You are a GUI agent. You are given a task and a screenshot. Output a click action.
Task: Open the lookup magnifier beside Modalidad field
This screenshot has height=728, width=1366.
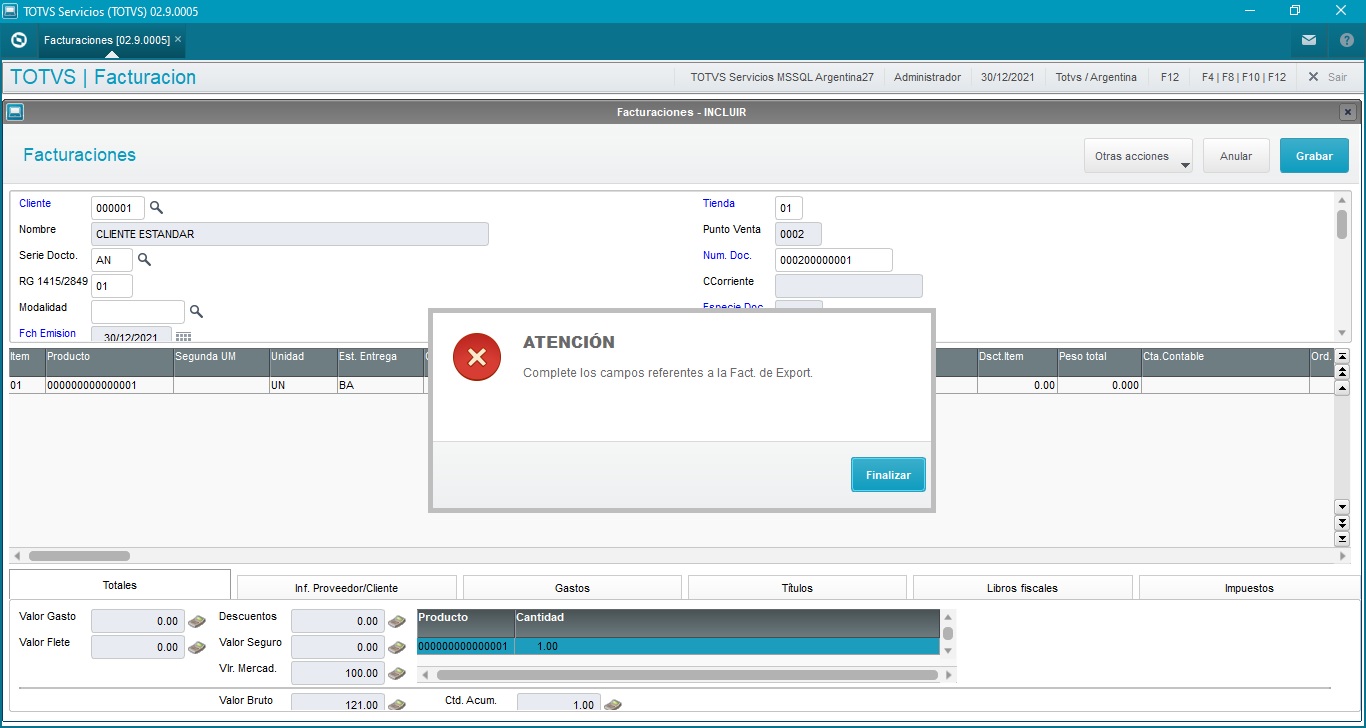tap(196, 312)
